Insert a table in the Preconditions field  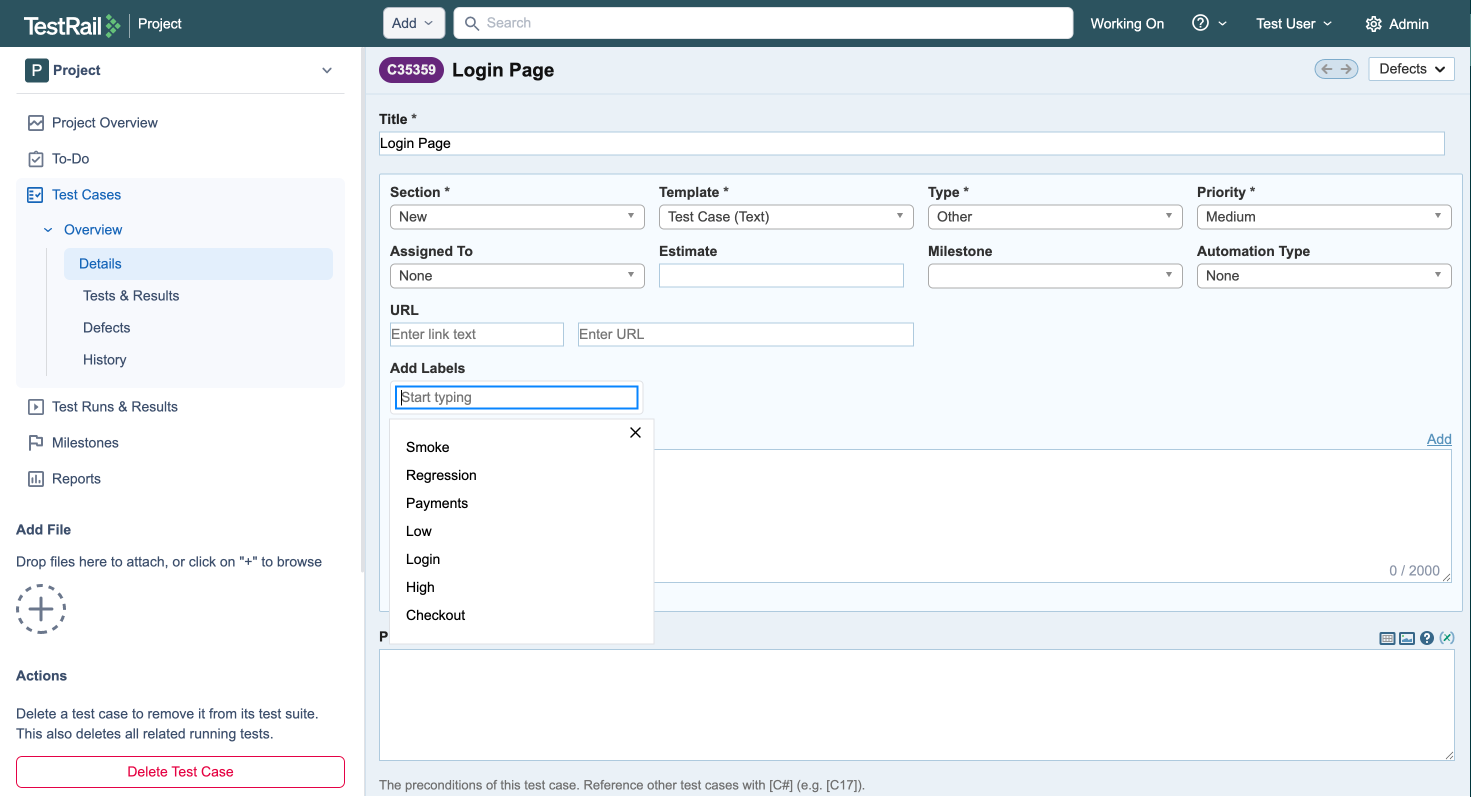coord(1387,638)
